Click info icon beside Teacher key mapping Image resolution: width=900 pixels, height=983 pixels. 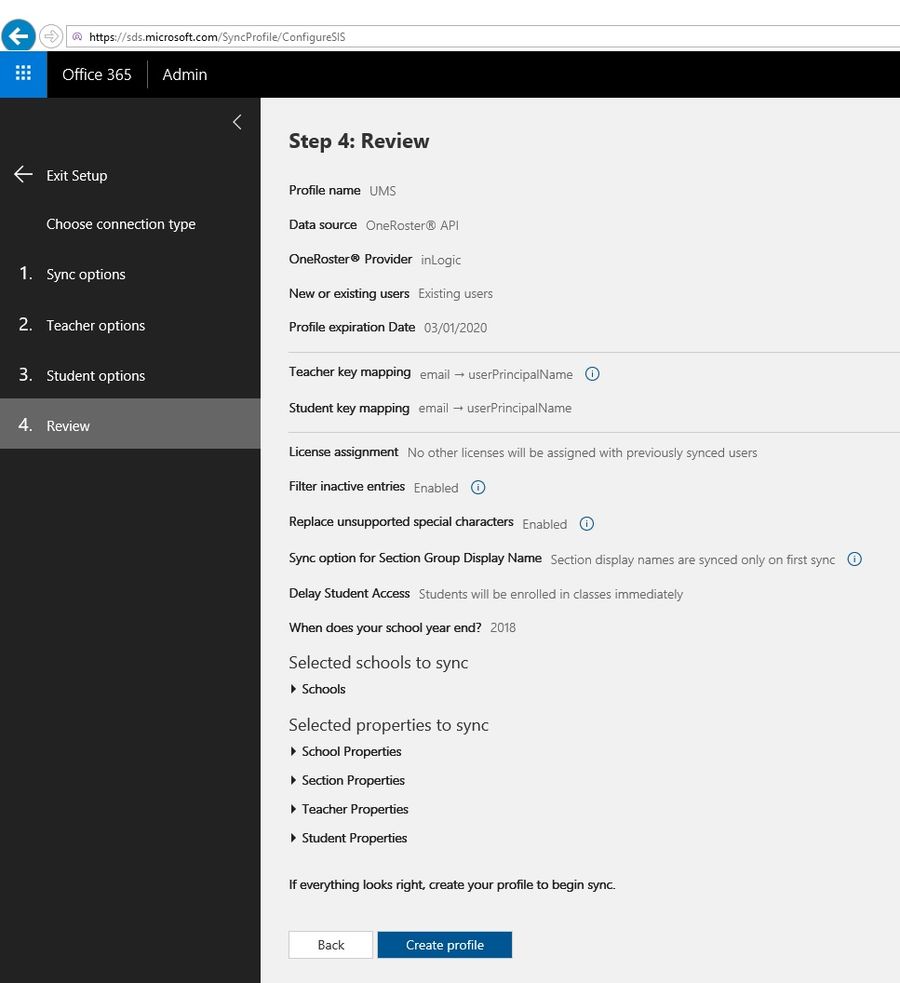(x=592, y=374)
